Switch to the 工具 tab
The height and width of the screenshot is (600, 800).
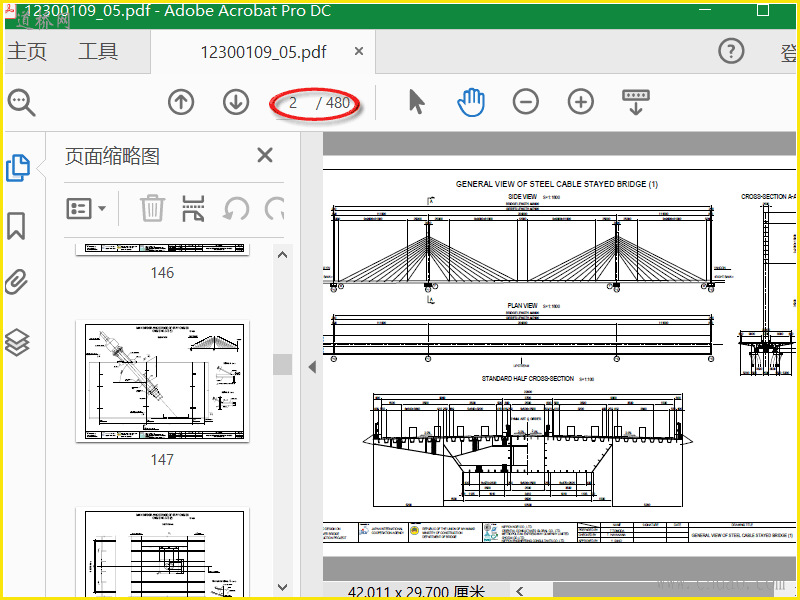tap(98, 52)
